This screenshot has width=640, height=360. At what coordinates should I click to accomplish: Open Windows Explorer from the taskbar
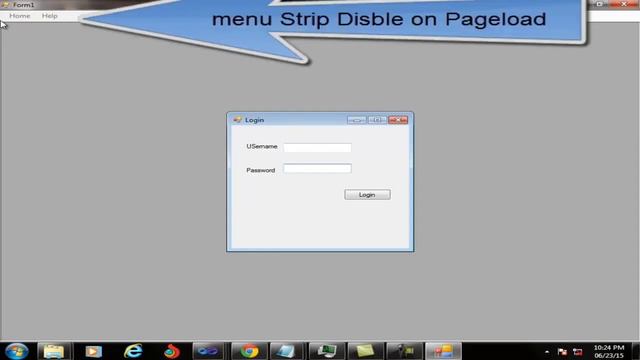54,351
